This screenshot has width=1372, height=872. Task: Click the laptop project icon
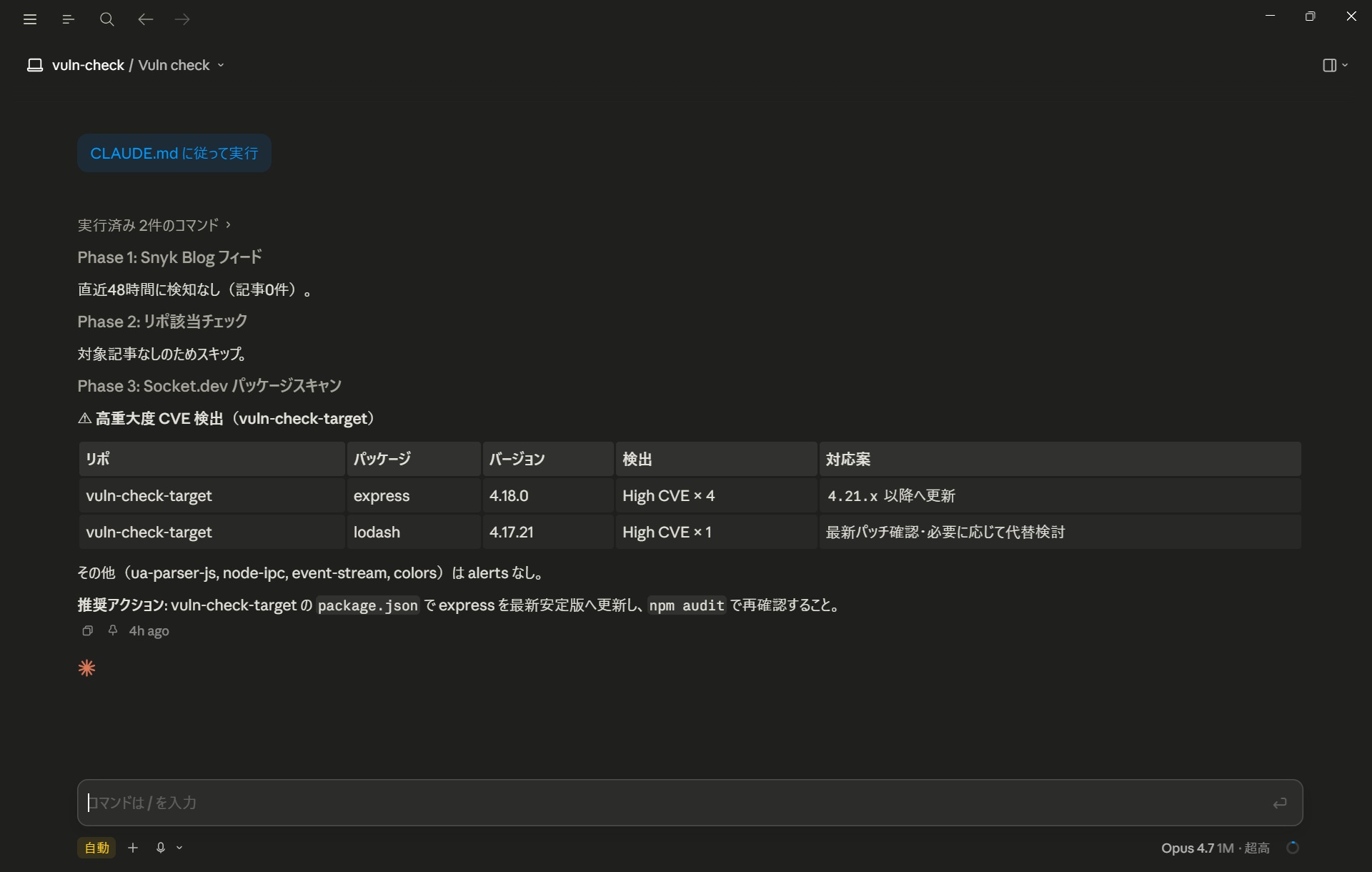coord(35,65)
